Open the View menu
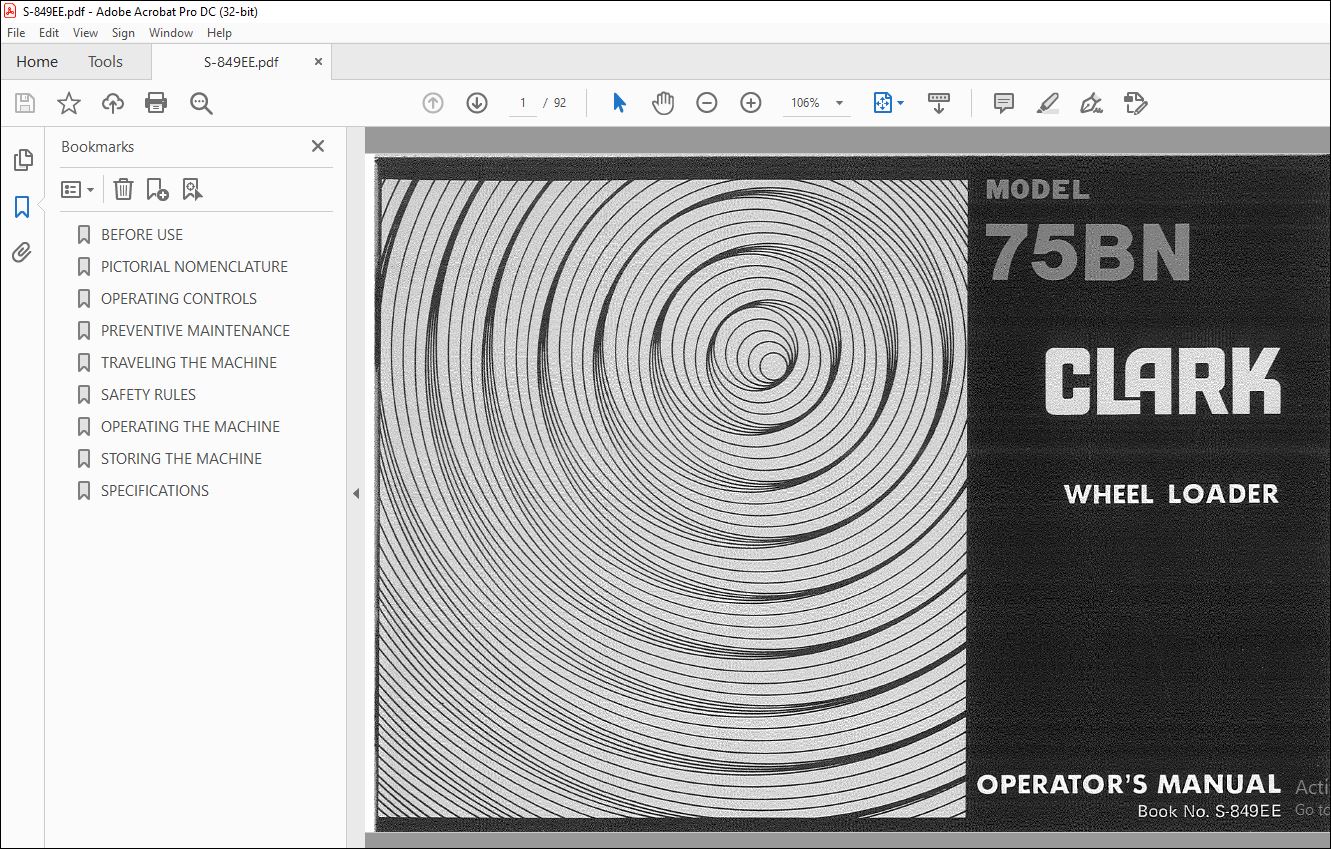Viewport: 1331px width, 849px height. click(85, 33)
